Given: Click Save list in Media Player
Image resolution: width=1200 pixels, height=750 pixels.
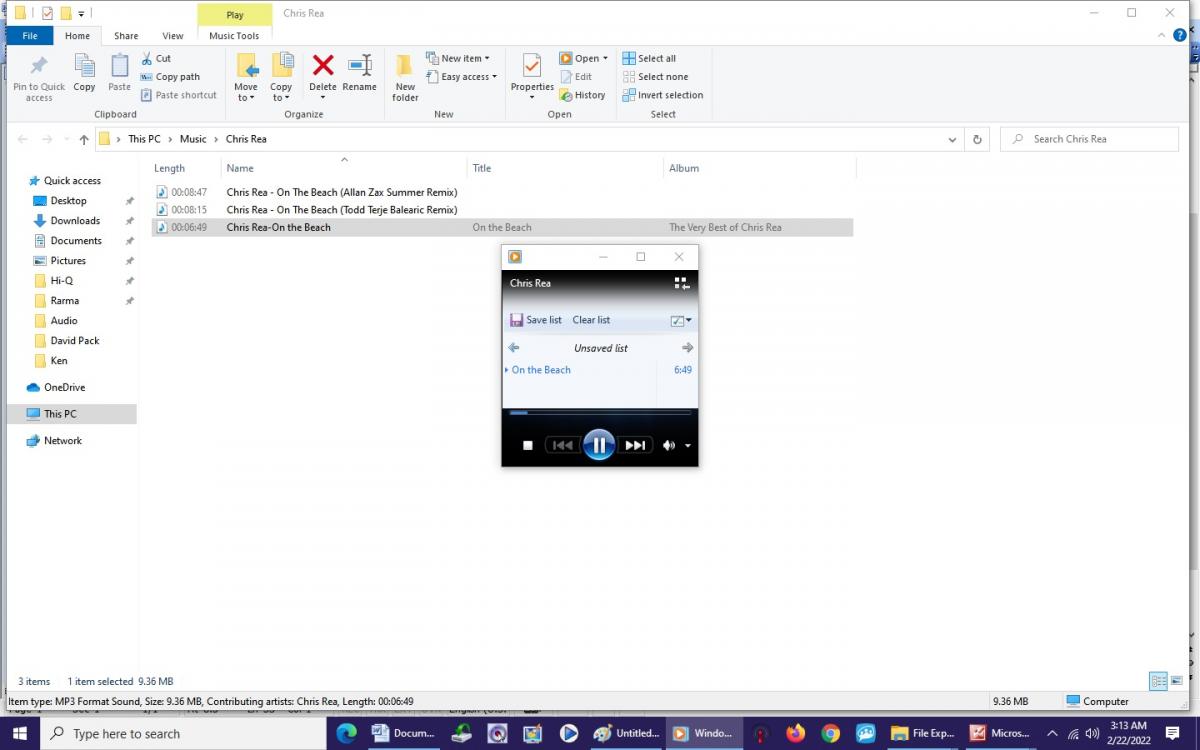Looking at the screenshot, I should [x=536, y=320].
